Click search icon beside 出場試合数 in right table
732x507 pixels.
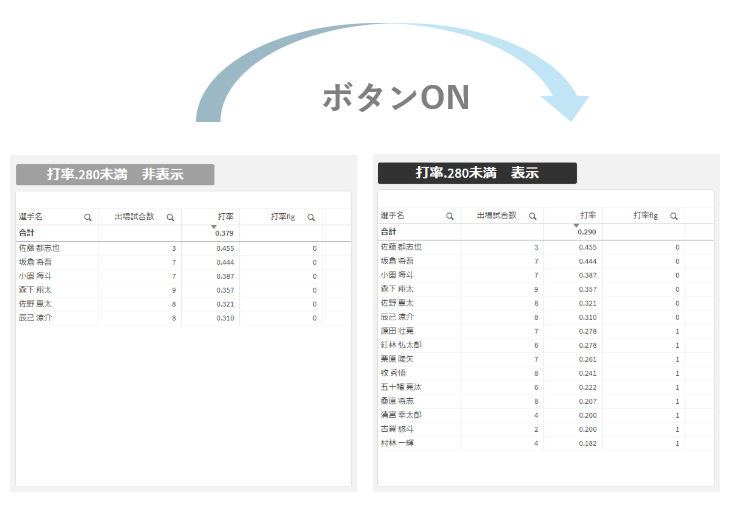tap(532, 216)
